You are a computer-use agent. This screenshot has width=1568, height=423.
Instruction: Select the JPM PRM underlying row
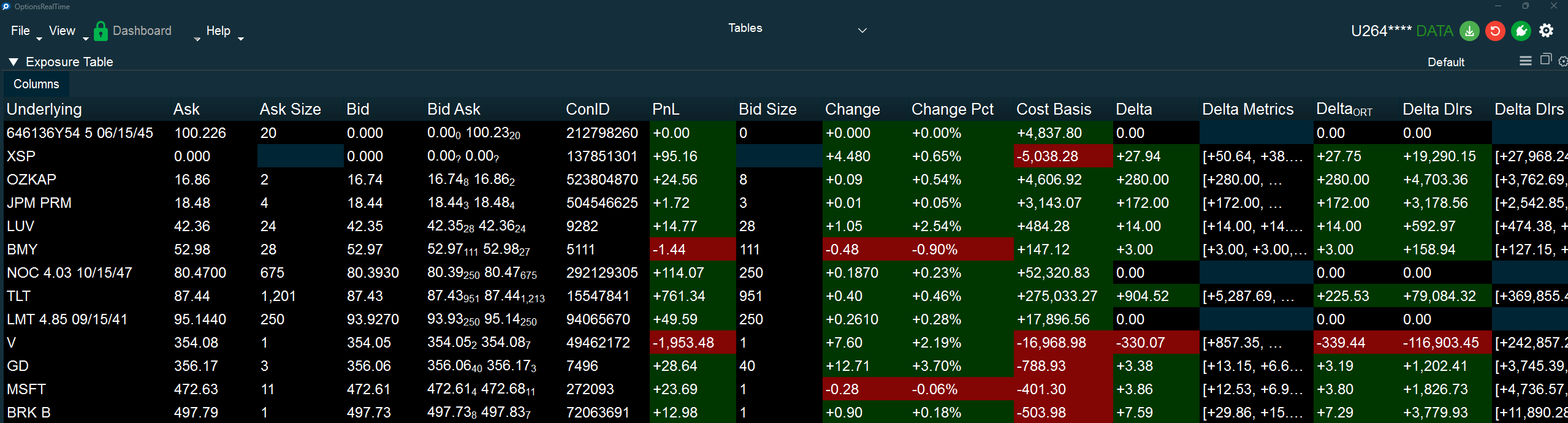(x=39, y=203)
